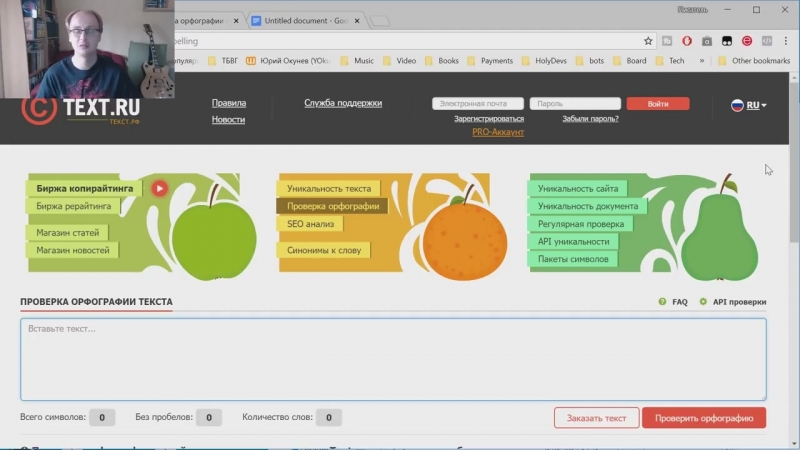
Task: Click Забыли пароль? link
Action: pyautogui.click(x=590, y=119)
